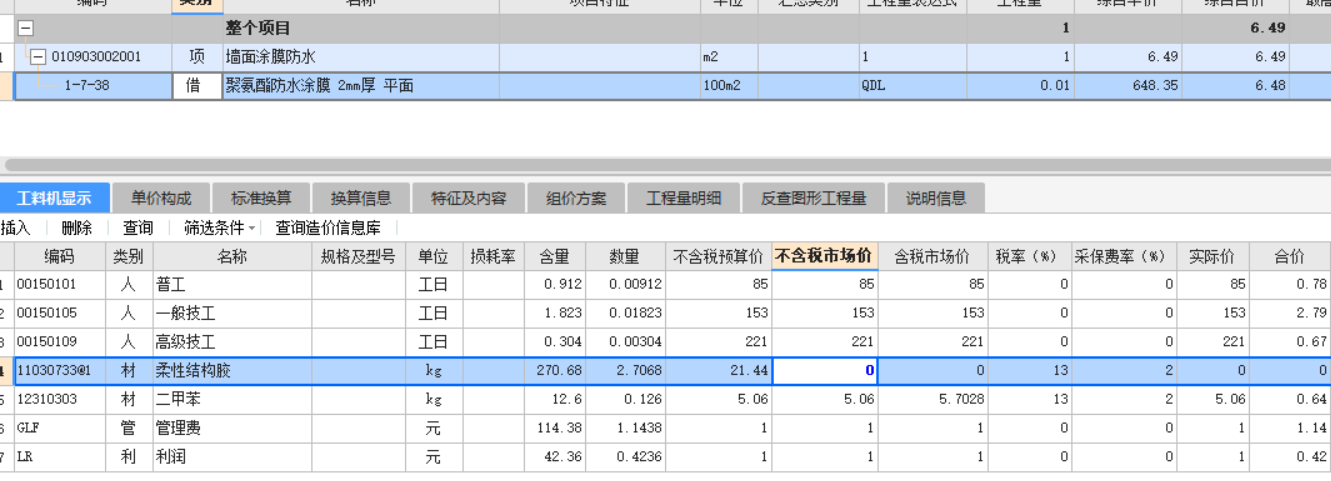The width and height of the screenshot is (1331, 481).
Task: Open the 工程量明细 tab
Action: point(684,198)
